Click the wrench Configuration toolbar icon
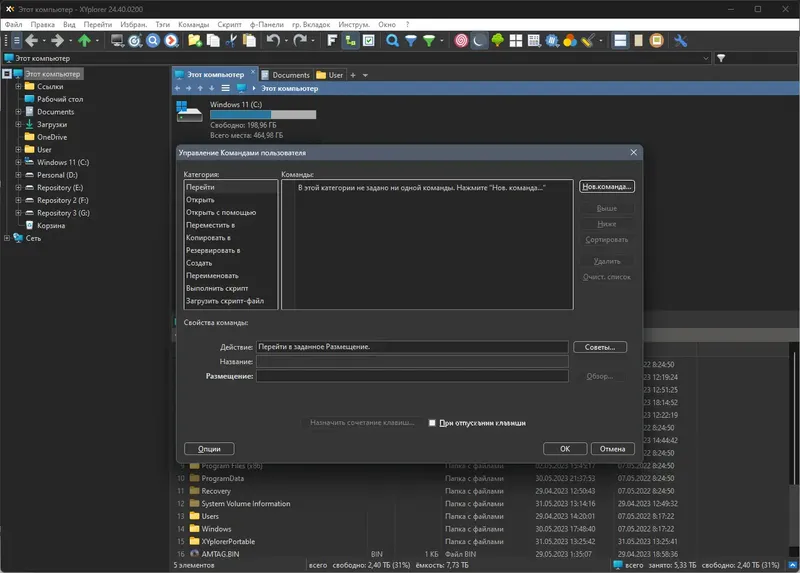Screen dimensions: 800x573 (680, 41)
